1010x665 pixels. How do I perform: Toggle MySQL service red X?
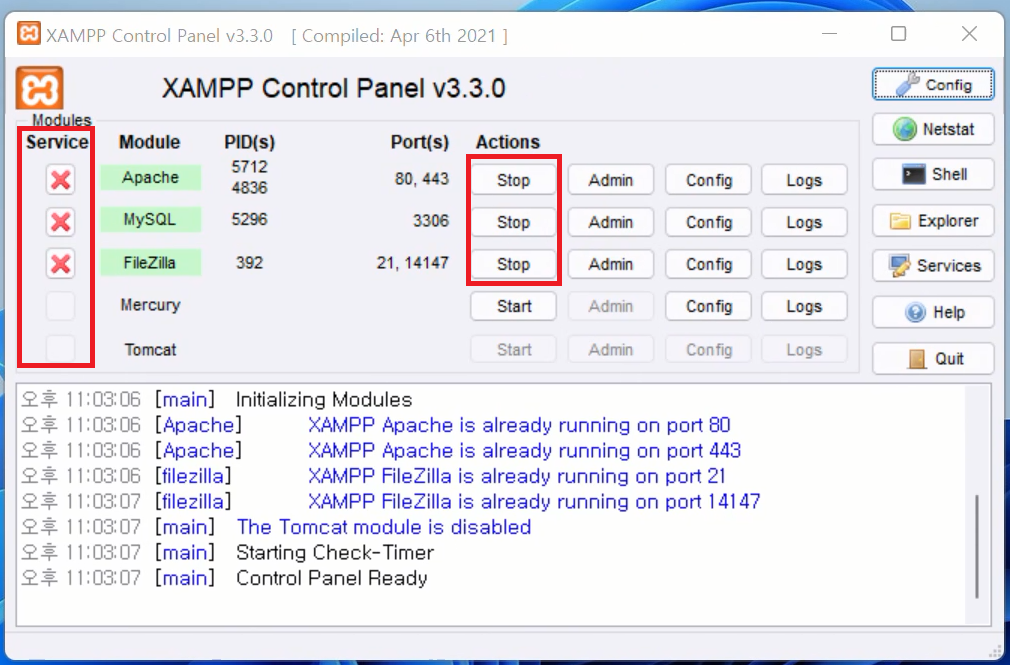pos(61,222)
